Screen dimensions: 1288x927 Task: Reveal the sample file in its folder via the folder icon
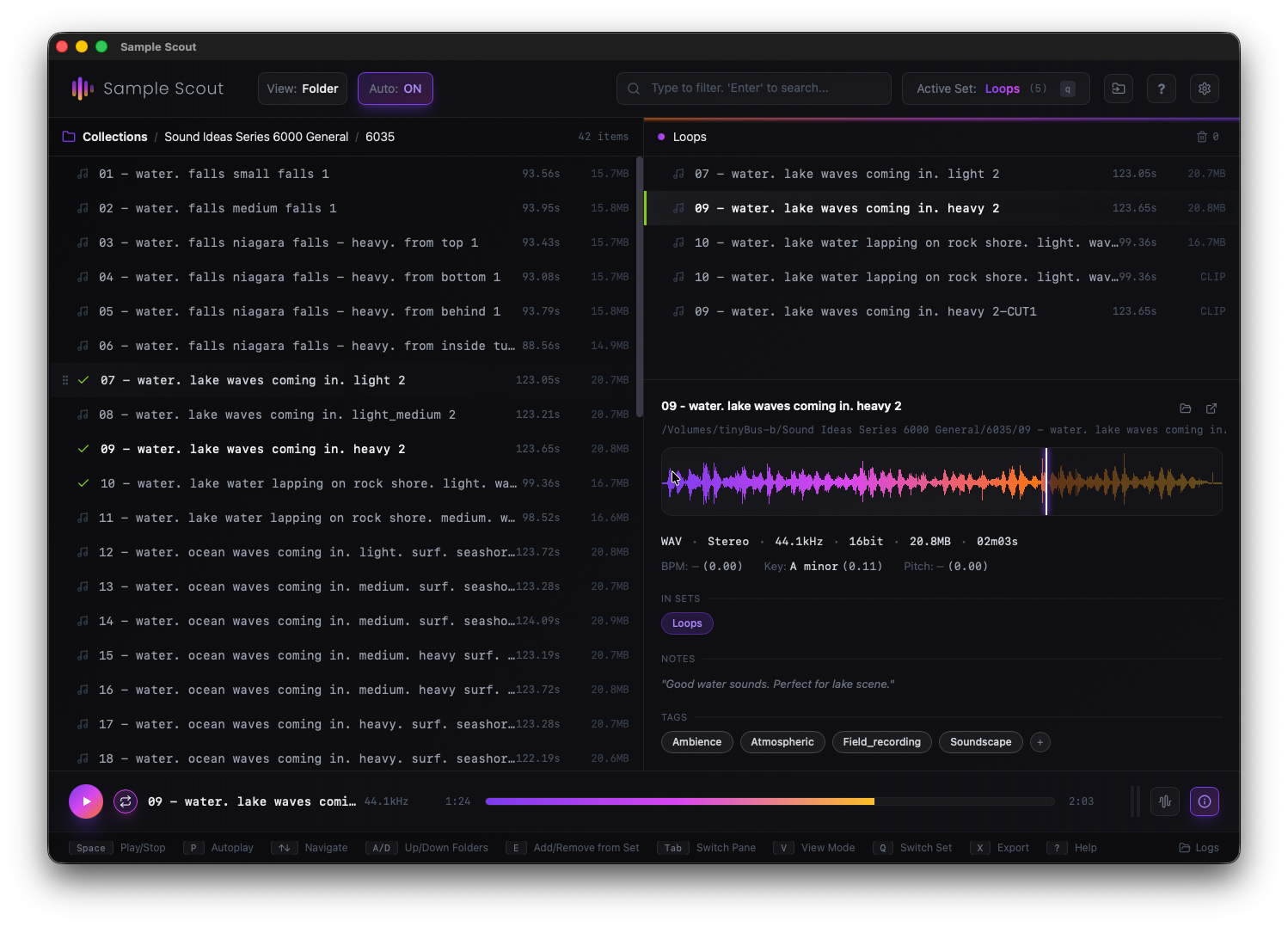click(x=1186, y=408)
